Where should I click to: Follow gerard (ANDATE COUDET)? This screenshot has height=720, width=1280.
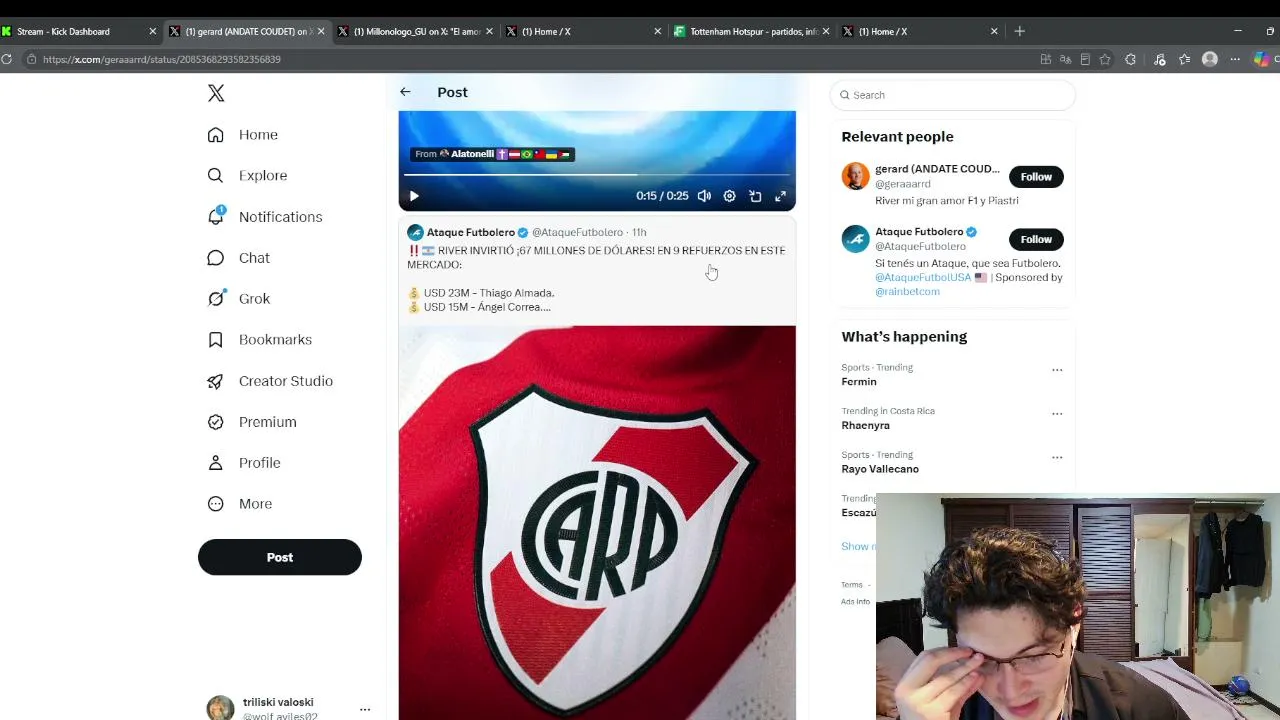coord(1036,177)
